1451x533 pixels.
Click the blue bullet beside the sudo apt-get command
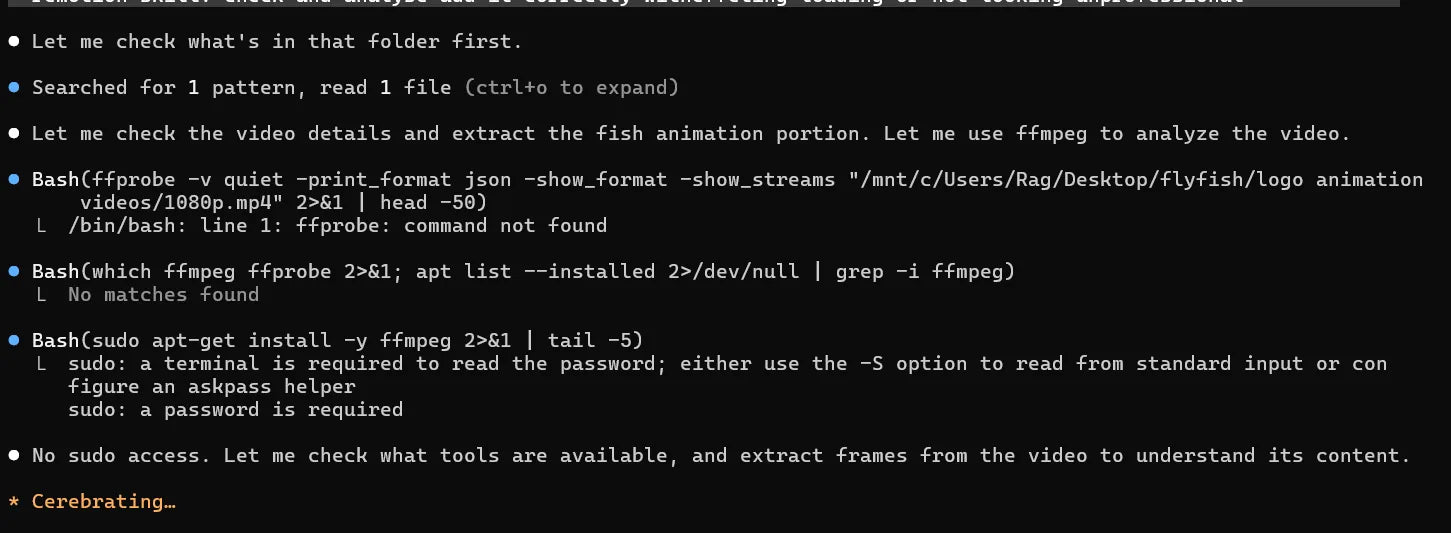[x=13, y=341]
